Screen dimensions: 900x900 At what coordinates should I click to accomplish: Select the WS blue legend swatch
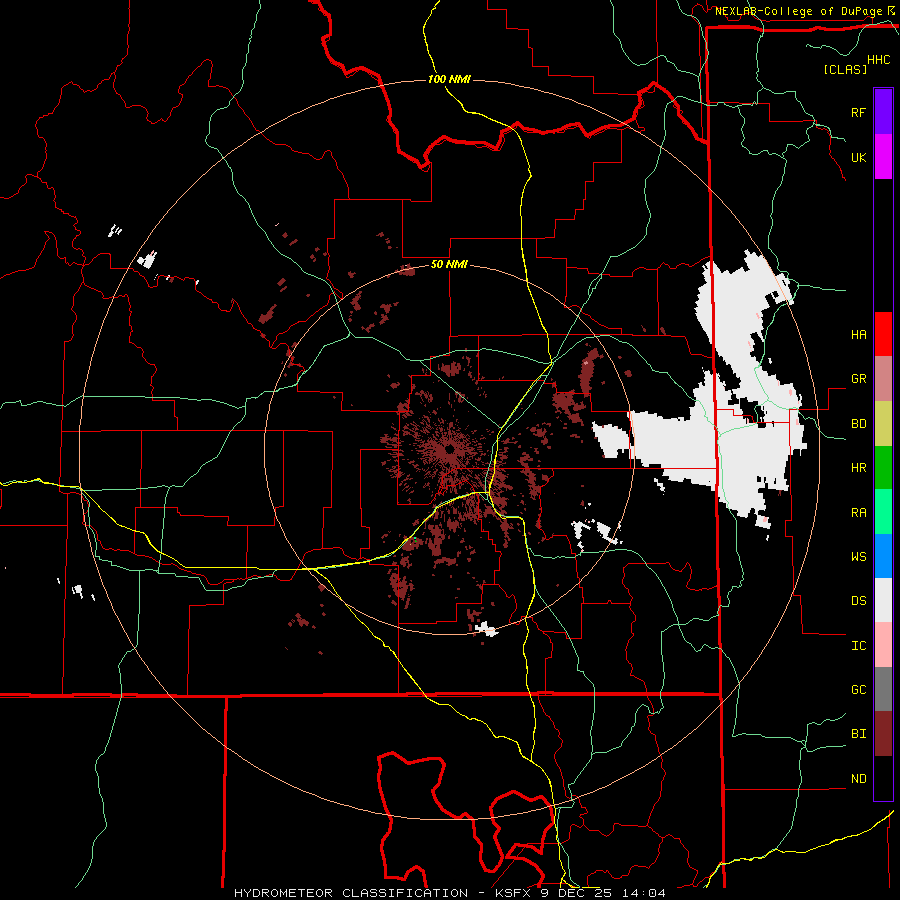tap(883, 556)
